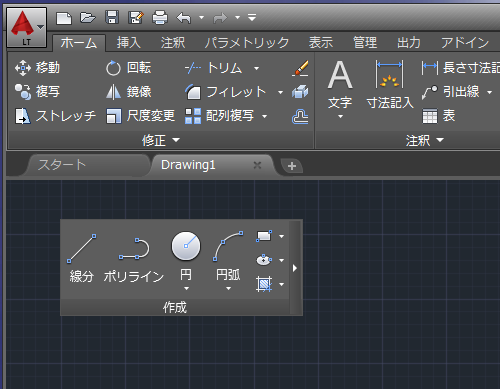Switch to the ホーム ribbon tab
The image size is (500, 389).
pos(79,43)
